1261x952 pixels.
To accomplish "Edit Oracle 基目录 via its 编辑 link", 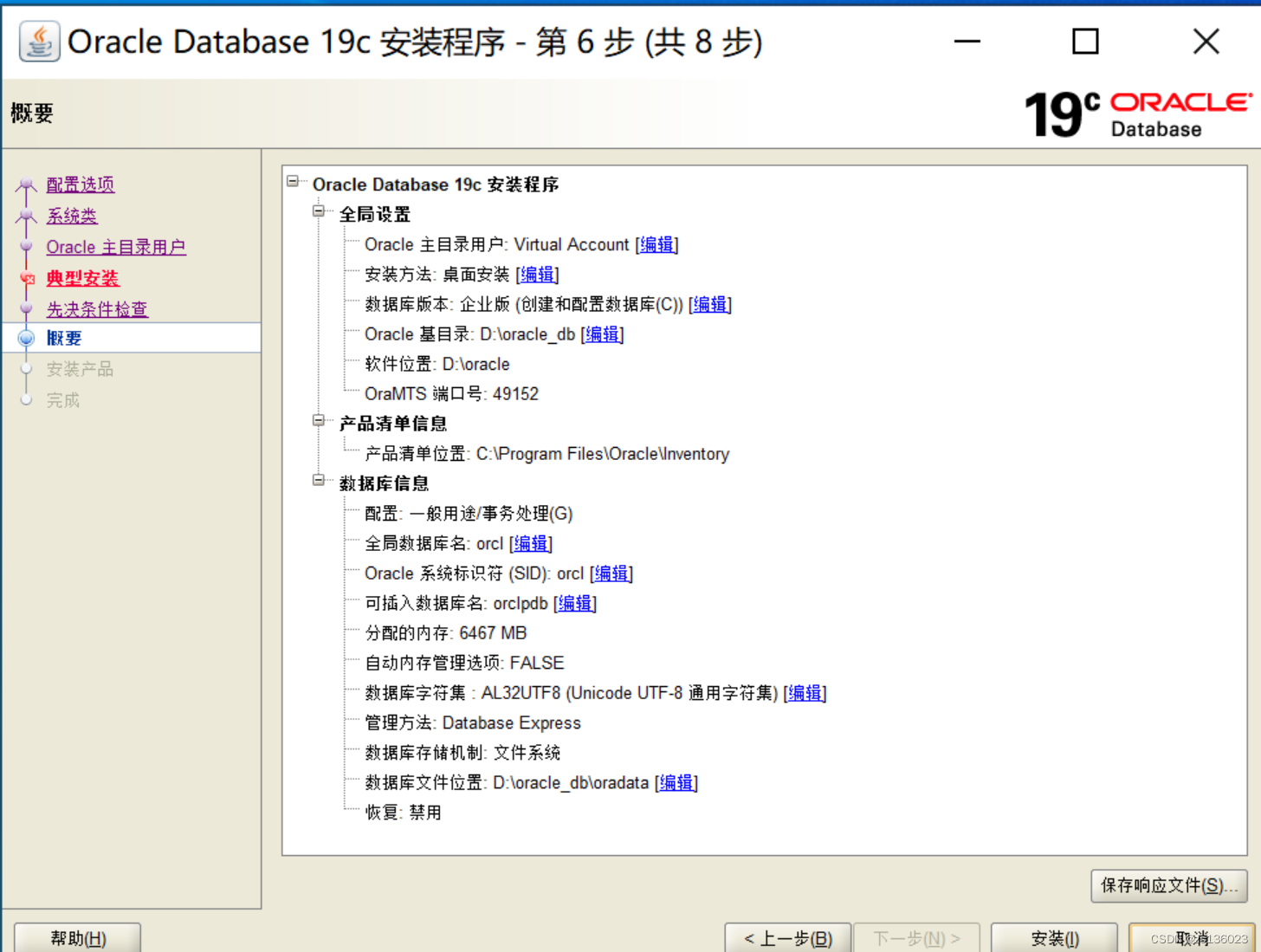I will click(603, 334).
